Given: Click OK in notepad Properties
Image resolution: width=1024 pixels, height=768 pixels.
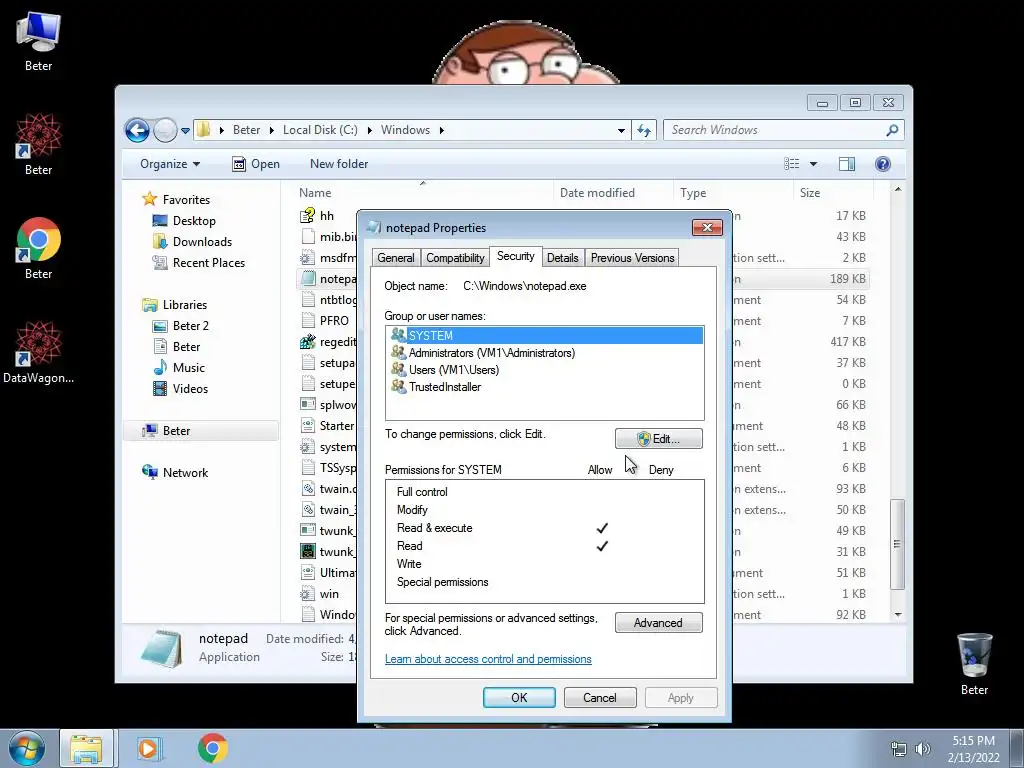Looking at the screenshot, I should [519, 697].
